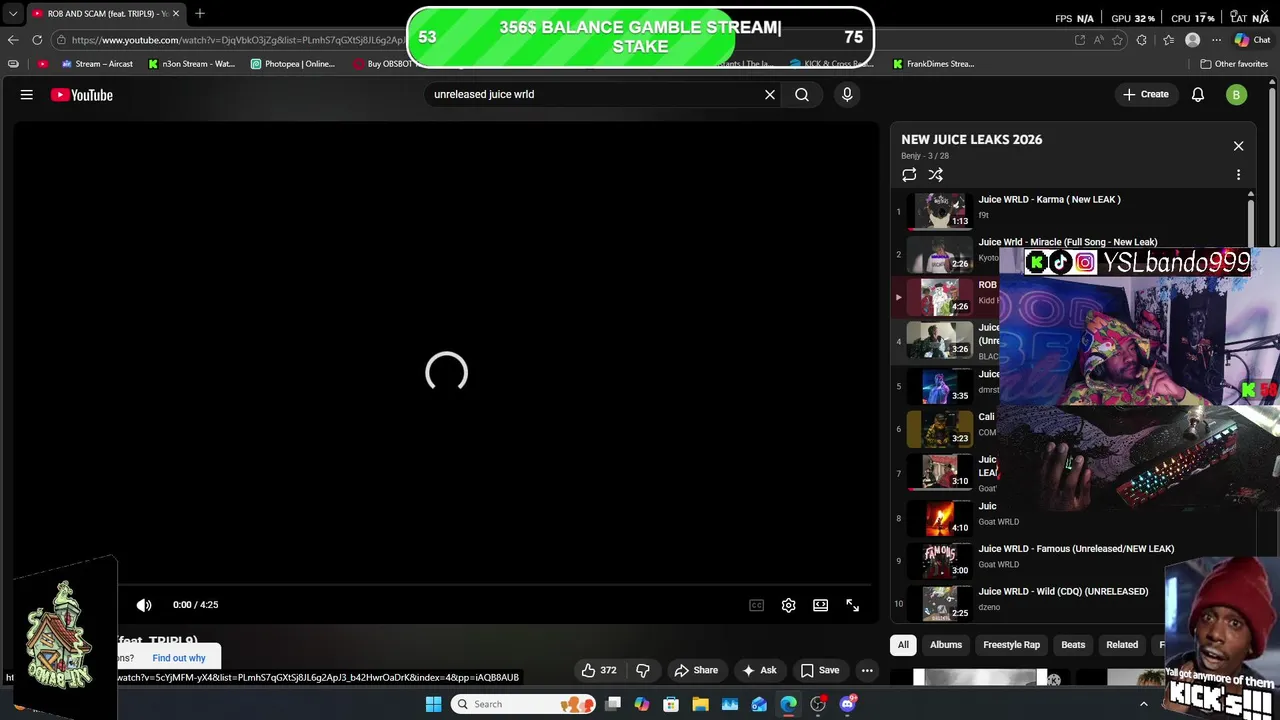Select the Beats filter chip

(1073, 645)
